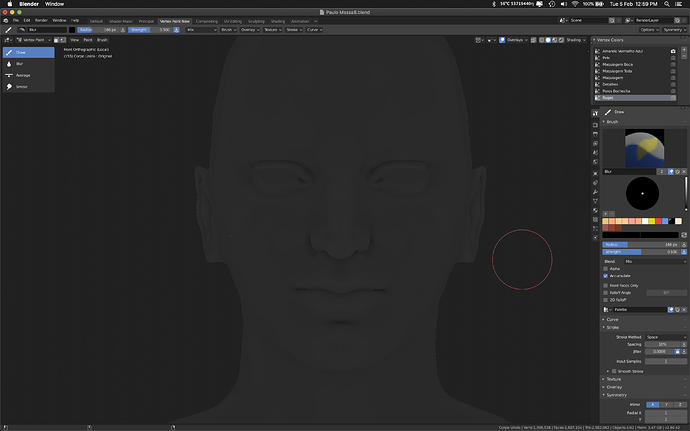Toggle radius pressure sensitivity in header
The image size is (690, 431).
[123, 30]
